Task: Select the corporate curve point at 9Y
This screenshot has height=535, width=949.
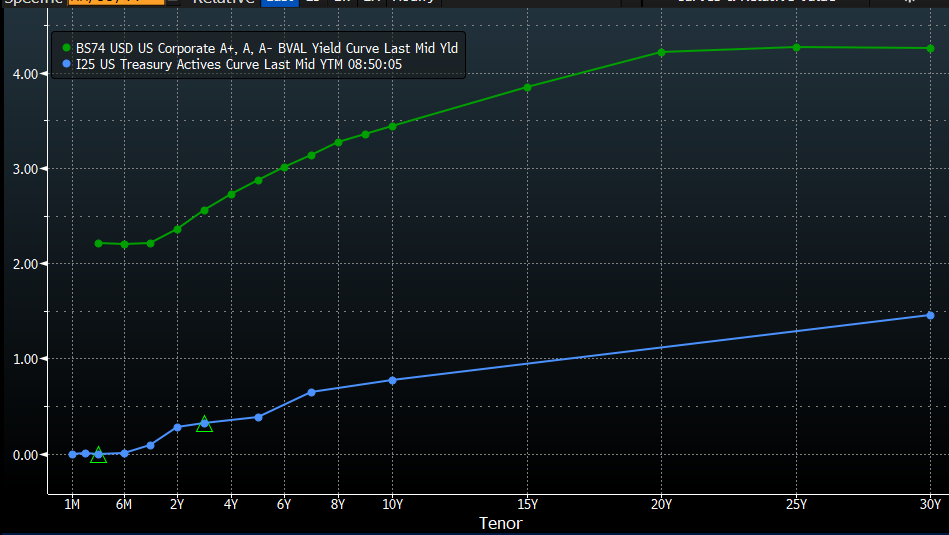Action: pyautogui.click(x=365, y=134)
